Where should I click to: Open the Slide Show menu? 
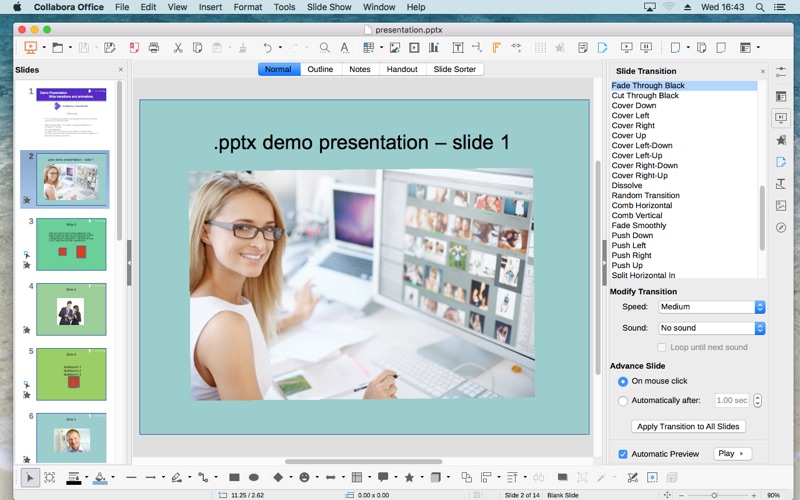pos(329,7)
